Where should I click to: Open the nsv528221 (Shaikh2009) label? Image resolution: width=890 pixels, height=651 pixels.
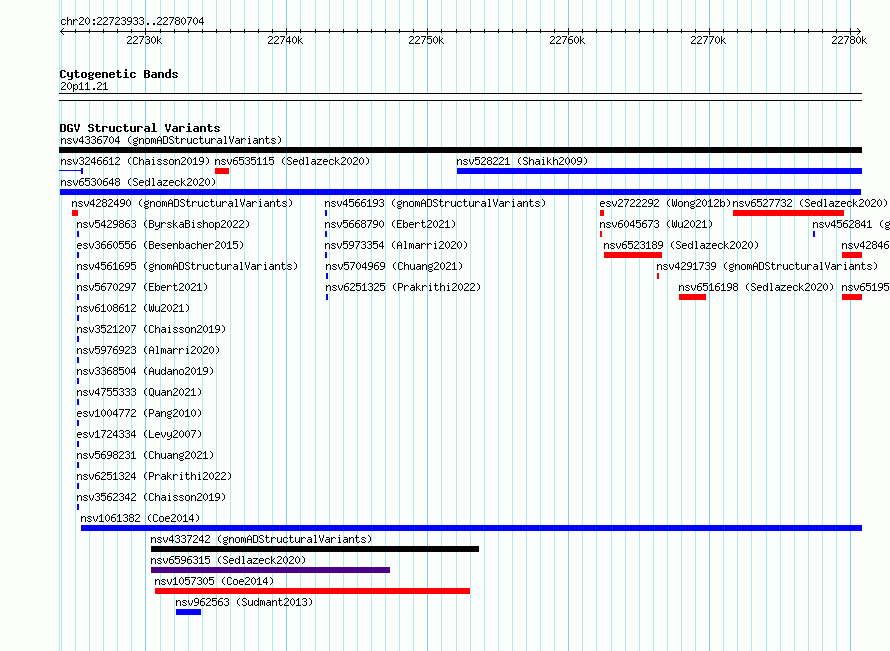[522, 161]
